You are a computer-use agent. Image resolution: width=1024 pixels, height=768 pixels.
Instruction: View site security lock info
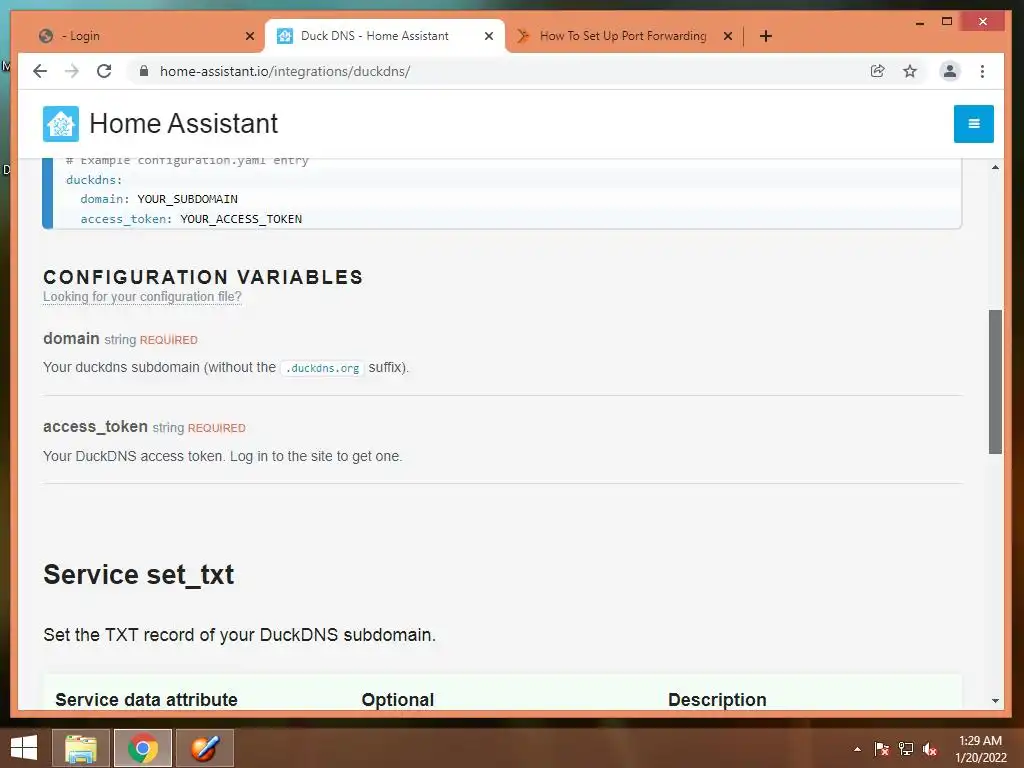point(144,71)
